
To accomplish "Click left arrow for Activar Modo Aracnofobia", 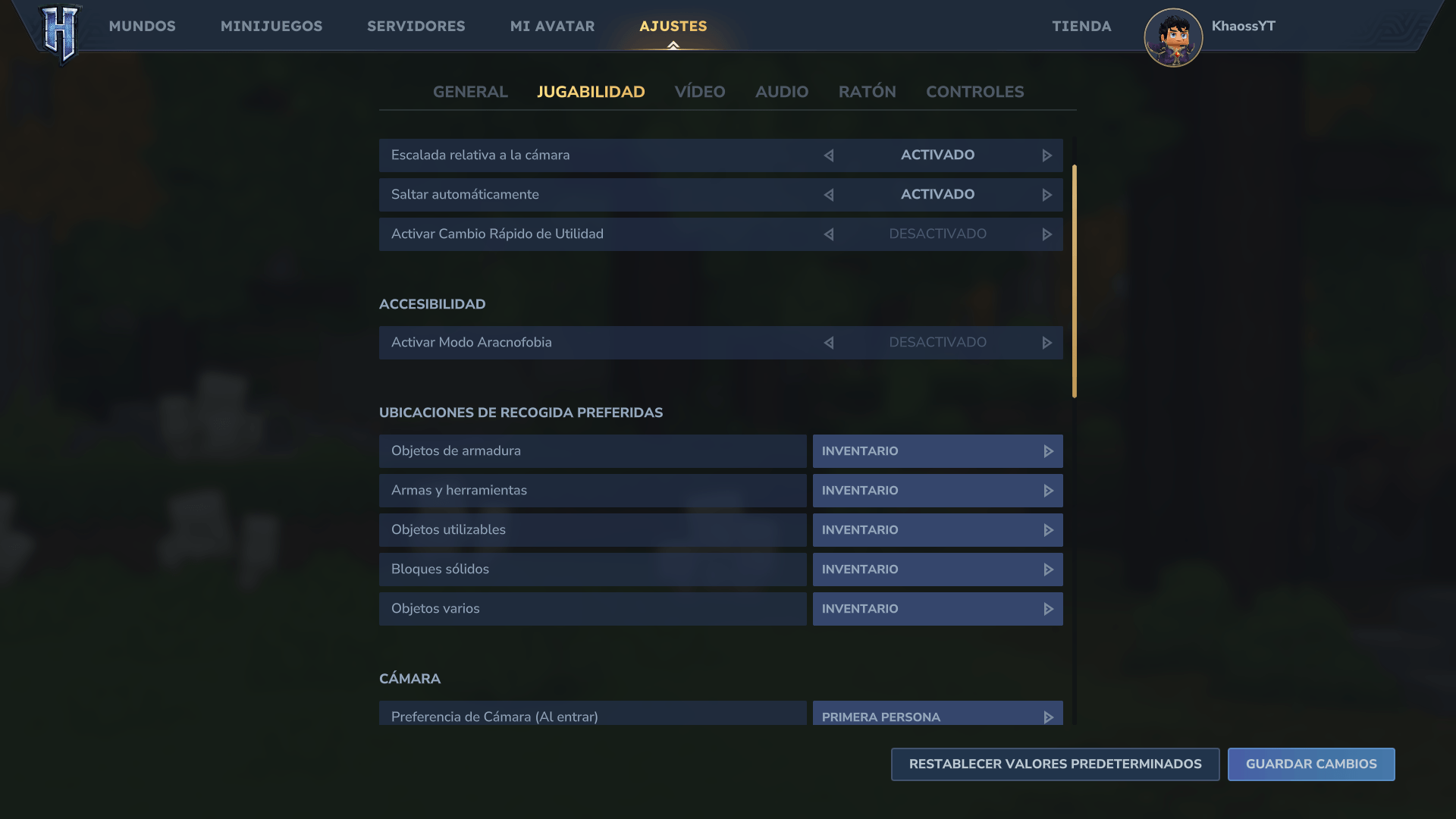I will click(829, 343).
